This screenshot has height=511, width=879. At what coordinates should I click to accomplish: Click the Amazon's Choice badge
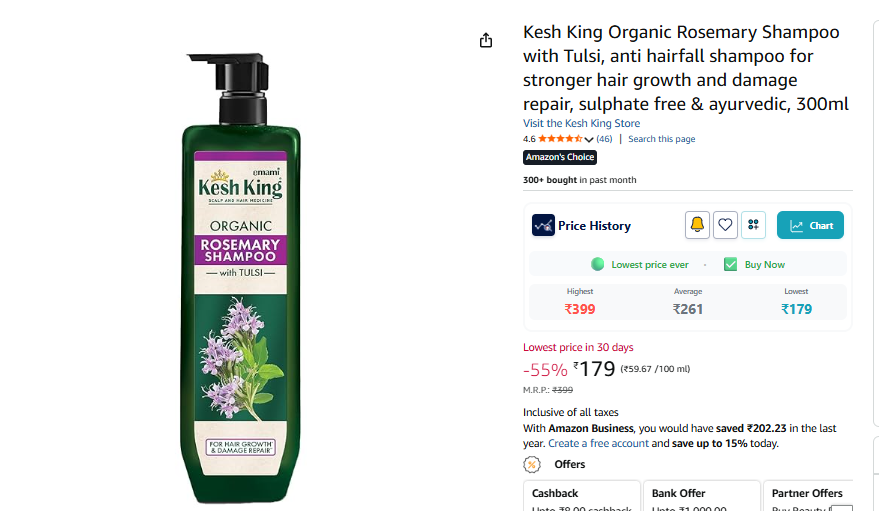[560, 157]
